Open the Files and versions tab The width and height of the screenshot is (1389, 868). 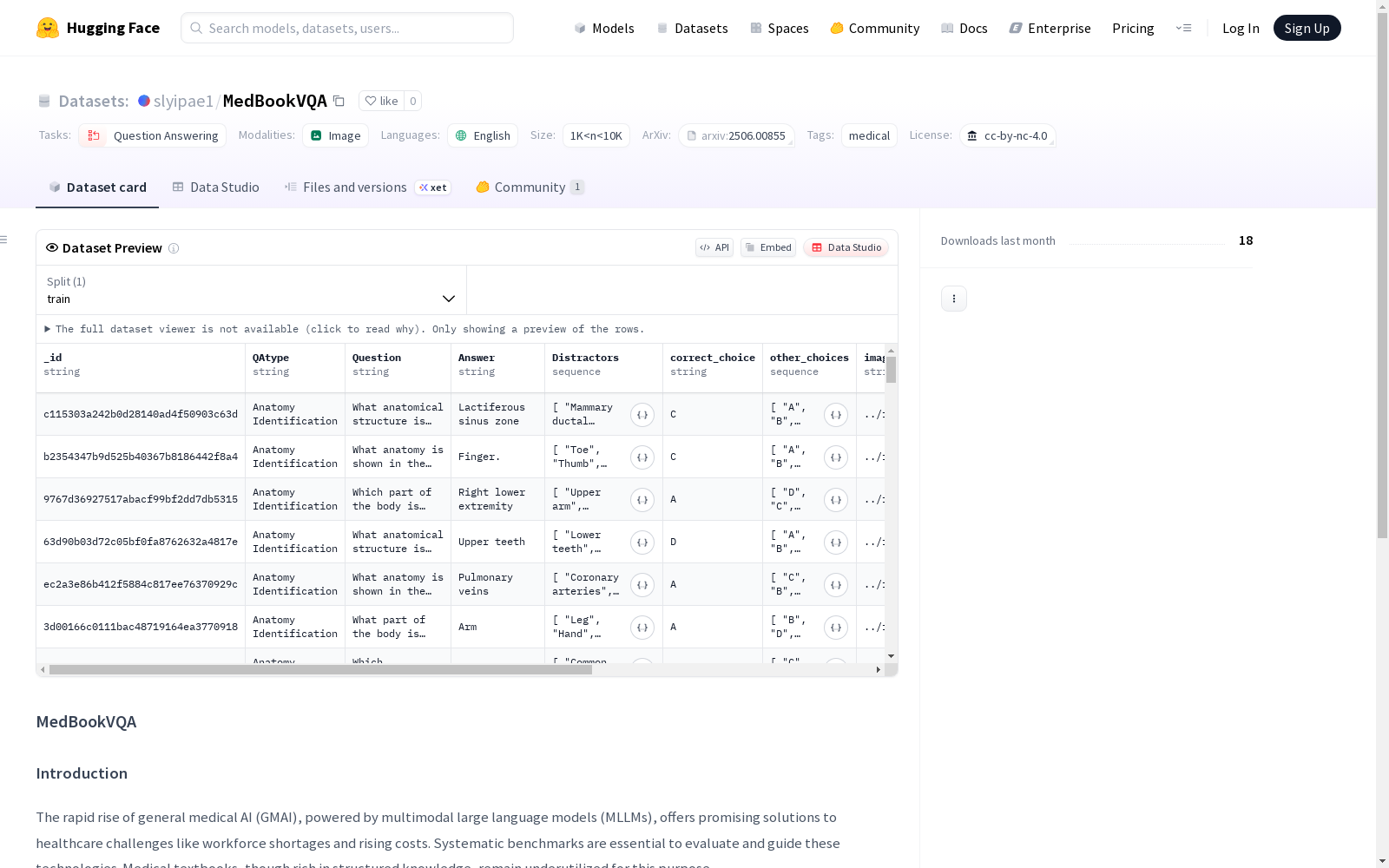pyautogui.click(x=367, y=187)
